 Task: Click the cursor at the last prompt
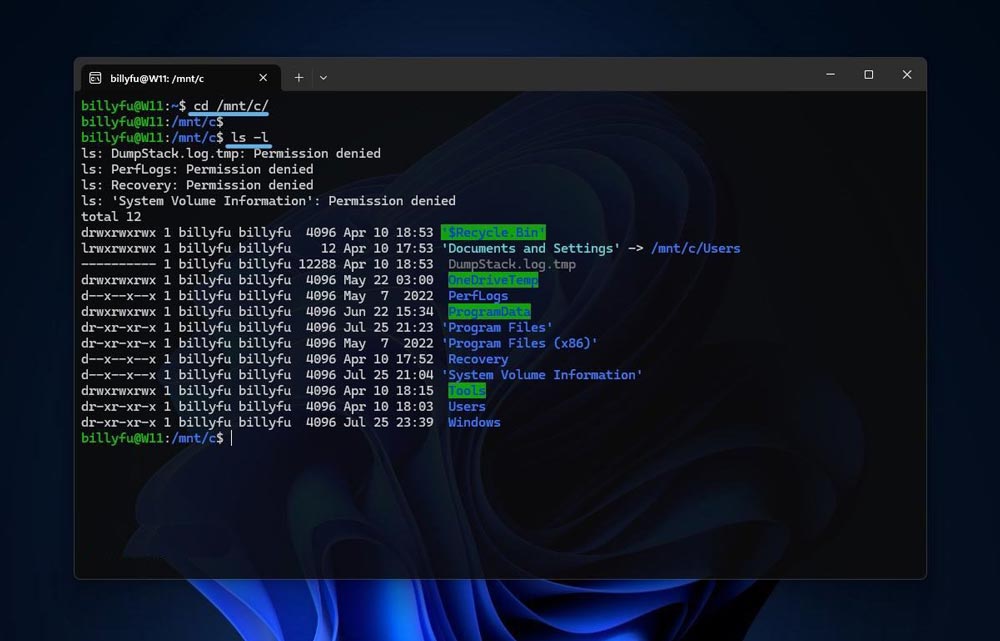click(x=231, y=438)
